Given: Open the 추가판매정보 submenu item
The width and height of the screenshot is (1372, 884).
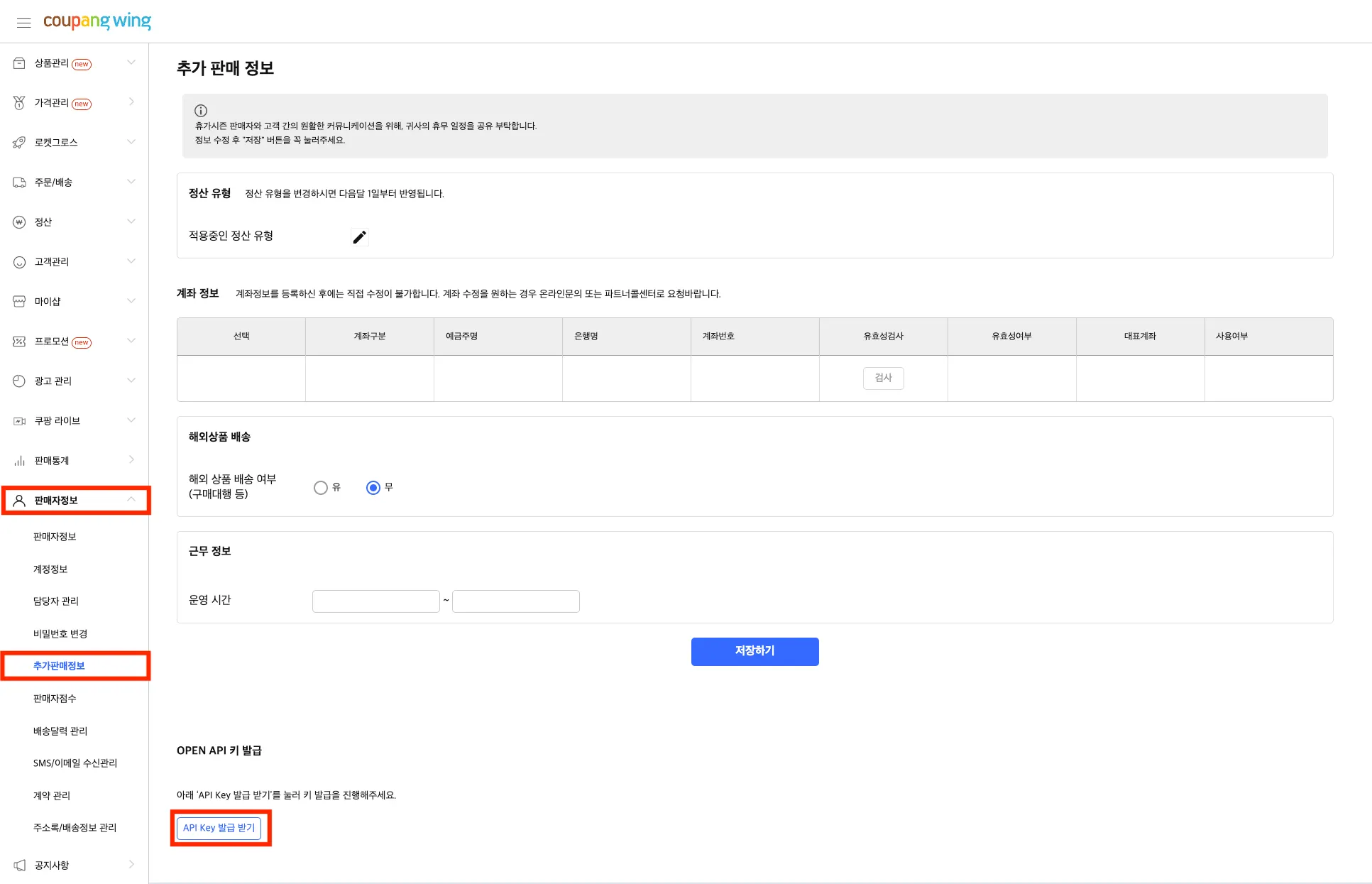Looking at the screenshot, I should pos(59,666).
